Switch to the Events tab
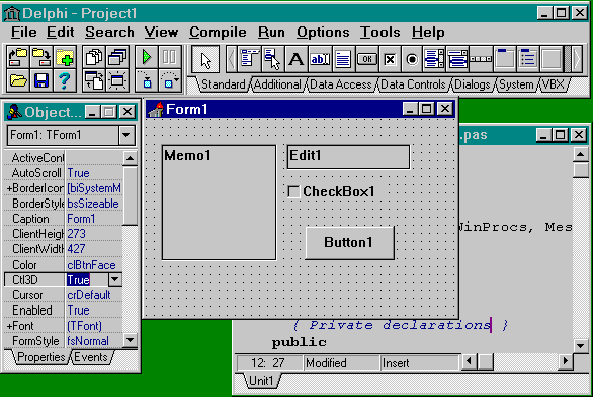593x397 pixels. [x=91, y=357]
